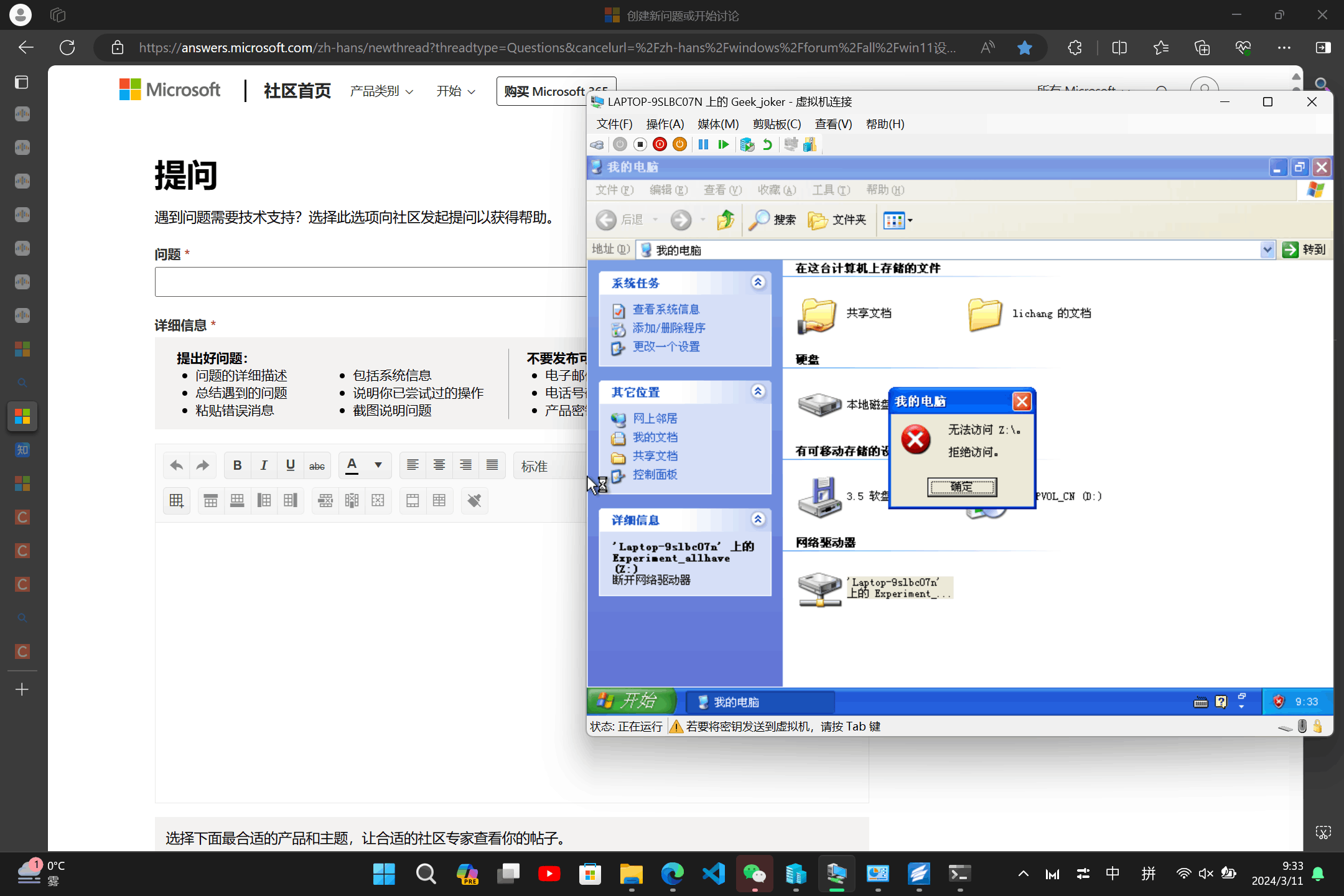Click 添加/删除程序 link
Screen dimensions: 1344x896
coord(669,328)
